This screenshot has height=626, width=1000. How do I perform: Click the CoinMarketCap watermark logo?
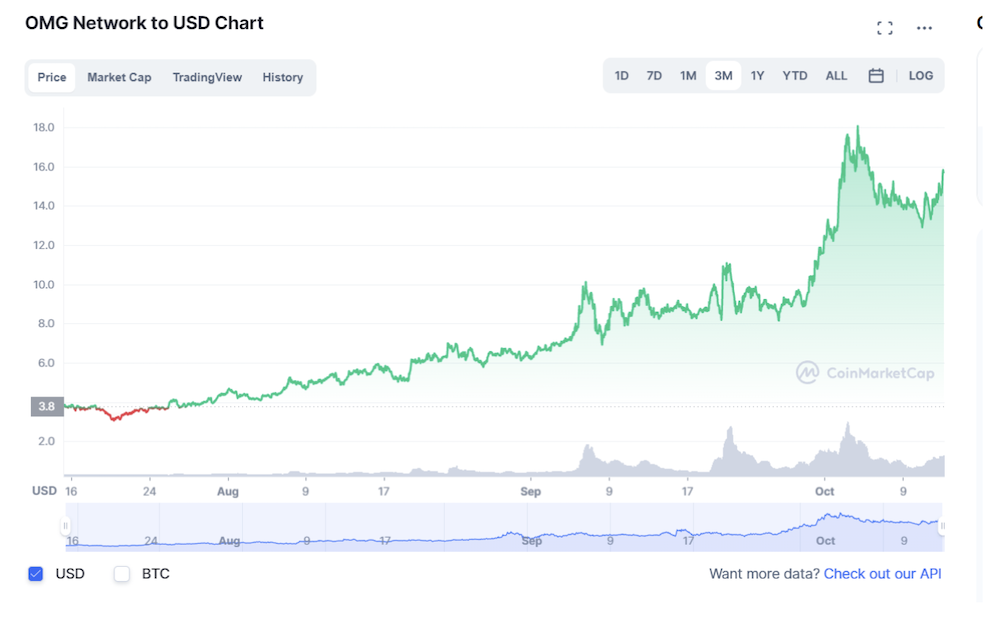[865, 373]
